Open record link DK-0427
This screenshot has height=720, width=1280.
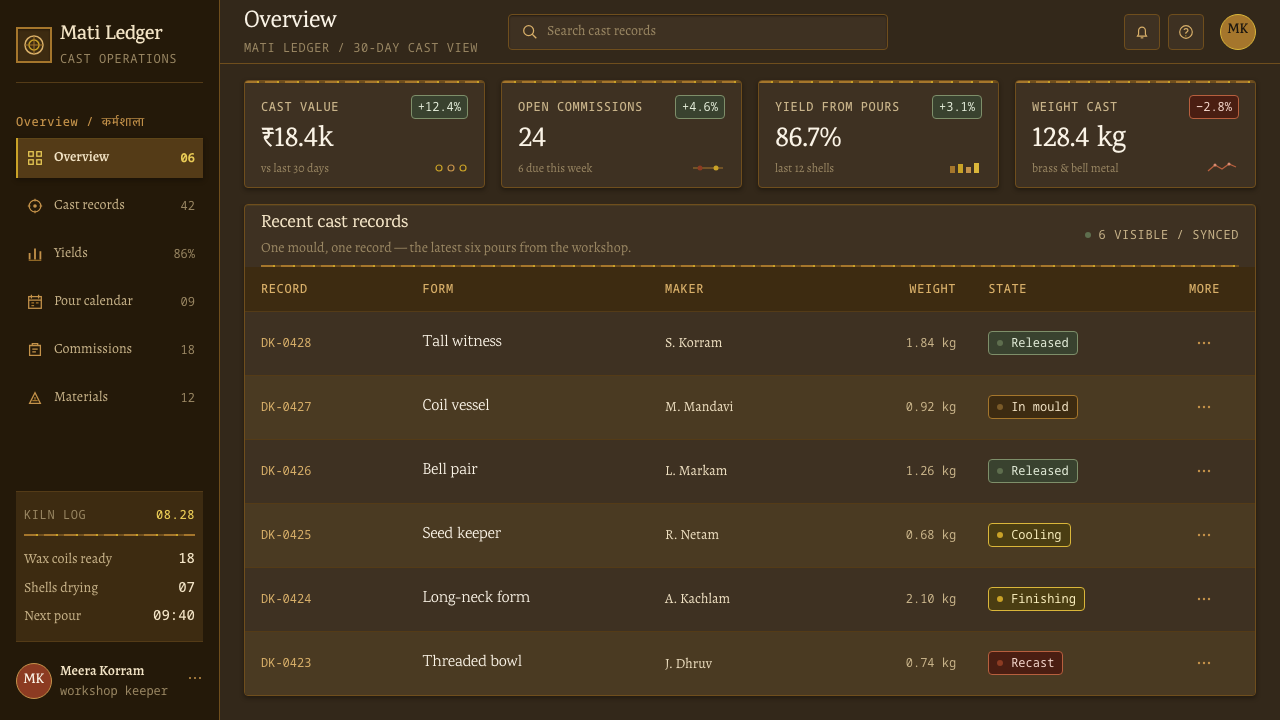click(286, 407)
